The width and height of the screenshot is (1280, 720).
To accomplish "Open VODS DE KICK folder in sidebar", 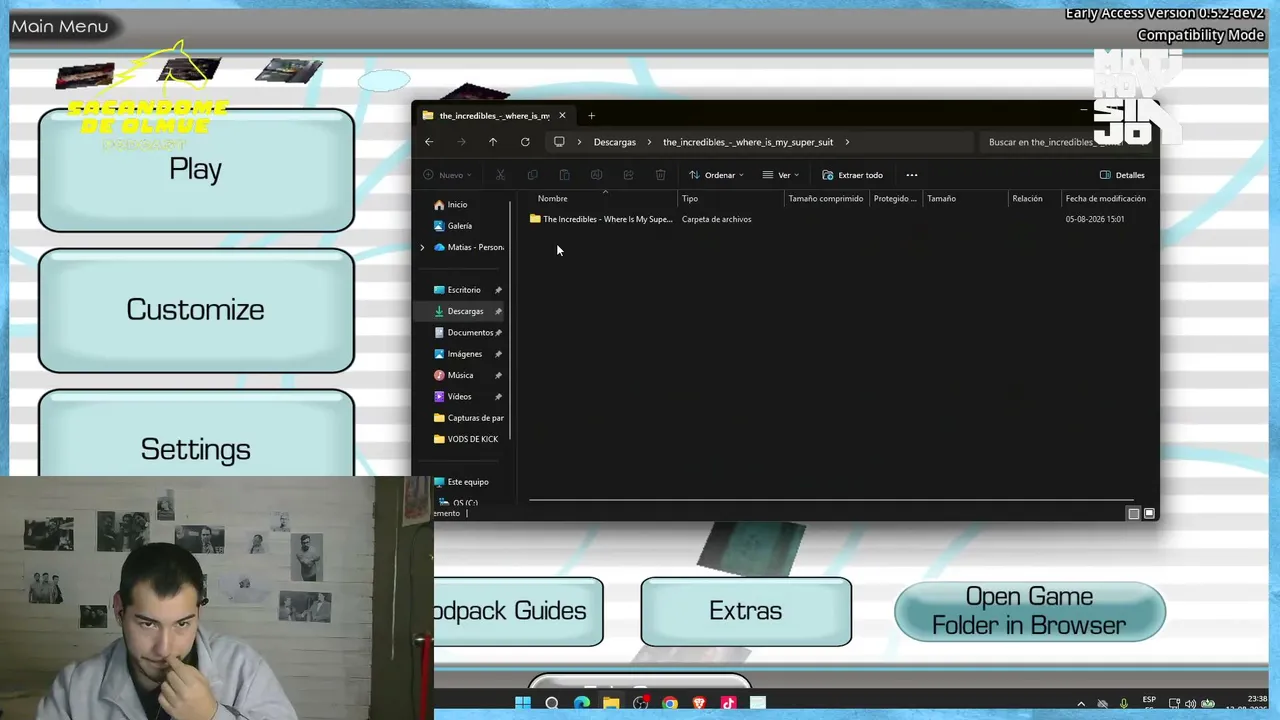I will pos(466,439).
